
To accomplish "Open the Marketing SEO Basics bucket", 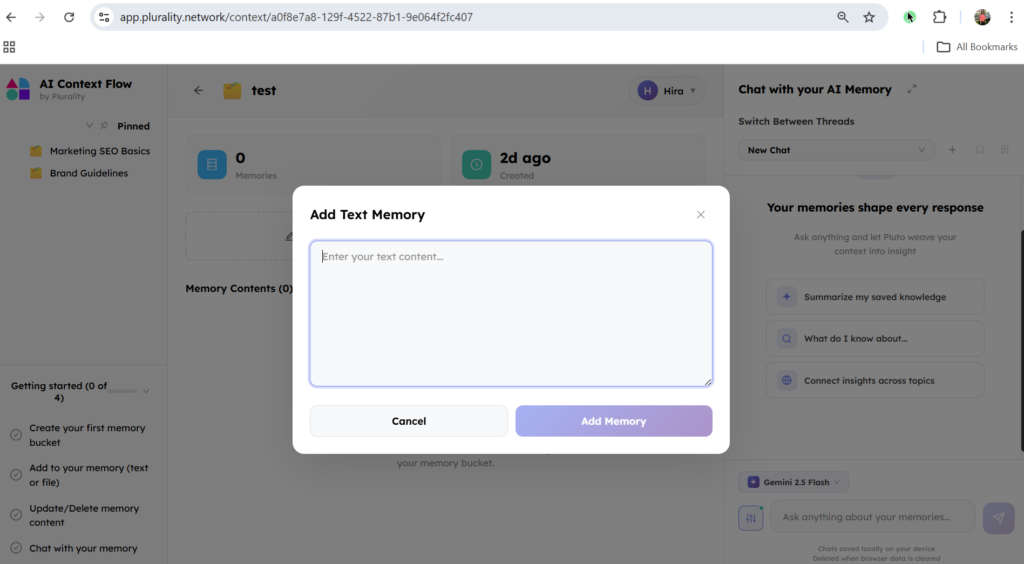I will [89, 151].
